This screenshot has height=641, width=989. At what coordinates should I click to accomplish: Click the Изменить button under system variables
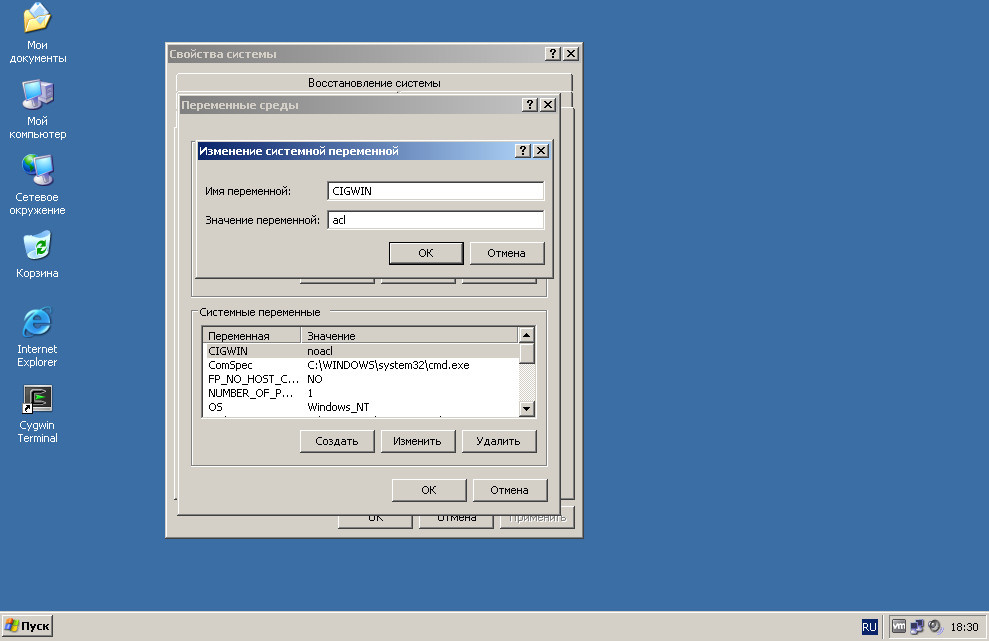coord(418,441)
